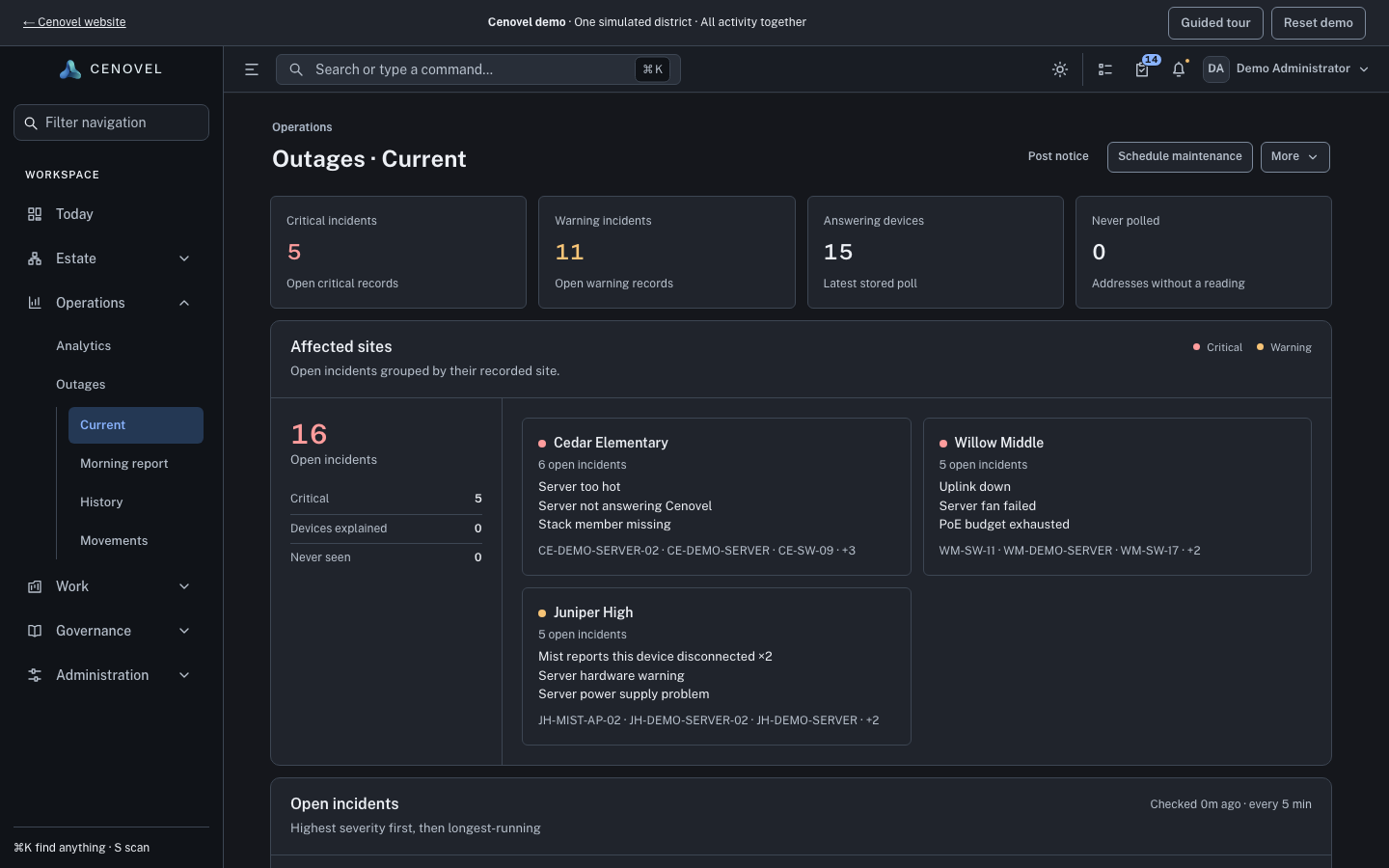Start the Guided tour
Viewport: 1389px width, 868px height.
pos(1215,23)
